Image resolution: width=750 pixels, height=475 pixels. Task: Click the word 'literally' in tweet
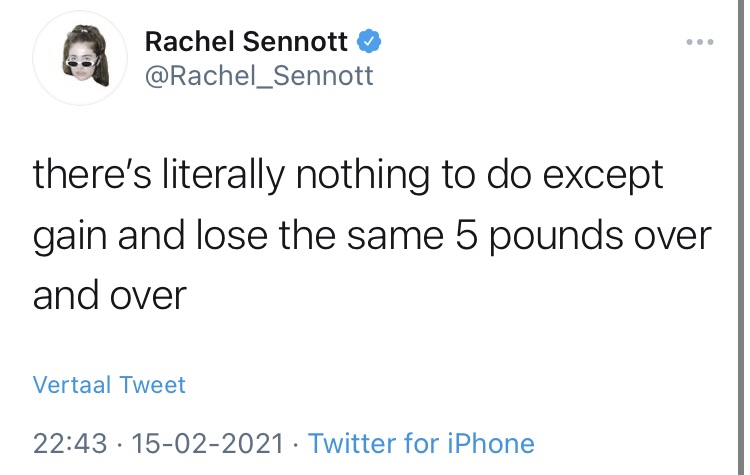223,176
